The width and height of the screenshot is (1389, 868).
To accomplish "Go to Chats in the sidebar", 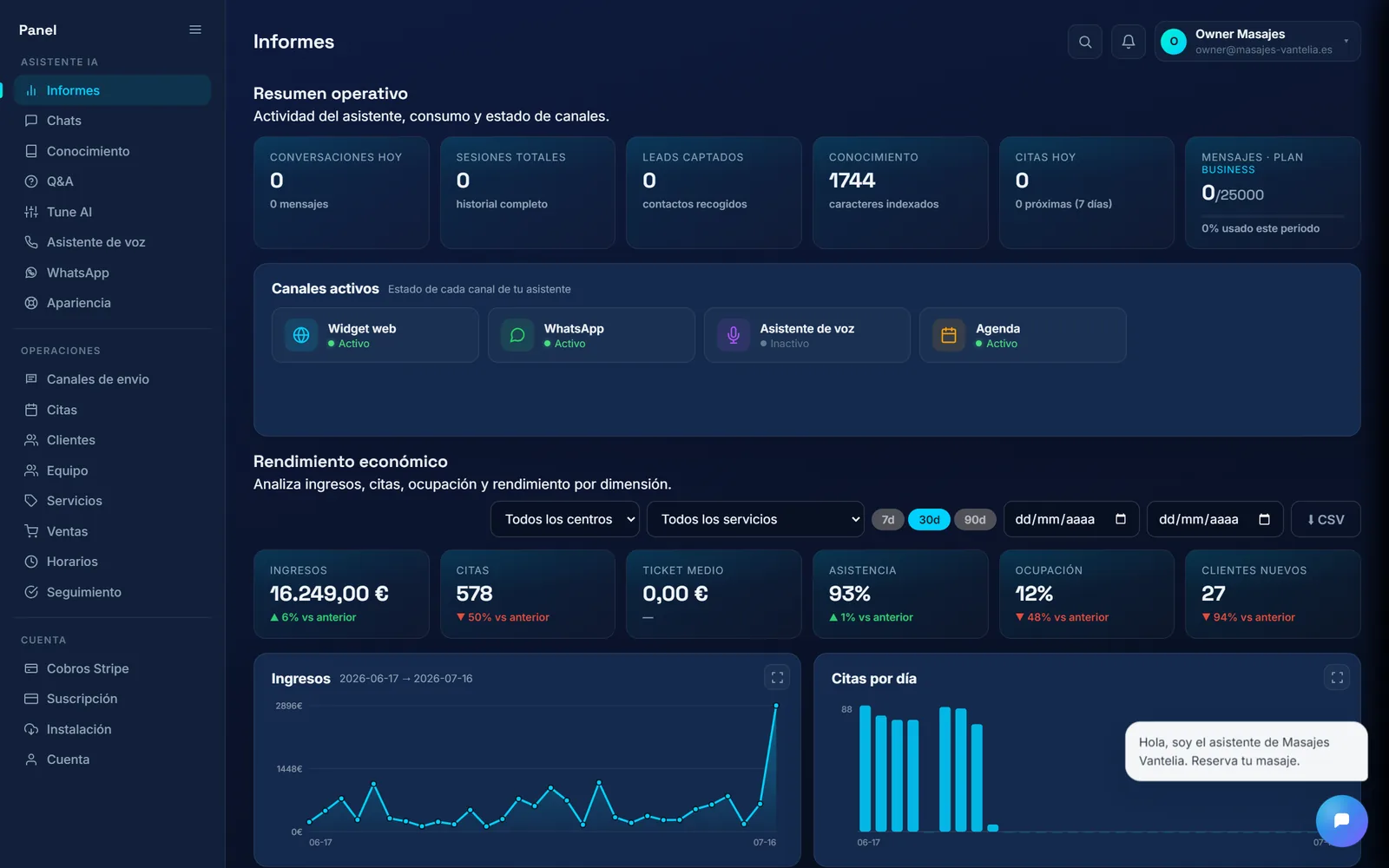I will (112, 121).
